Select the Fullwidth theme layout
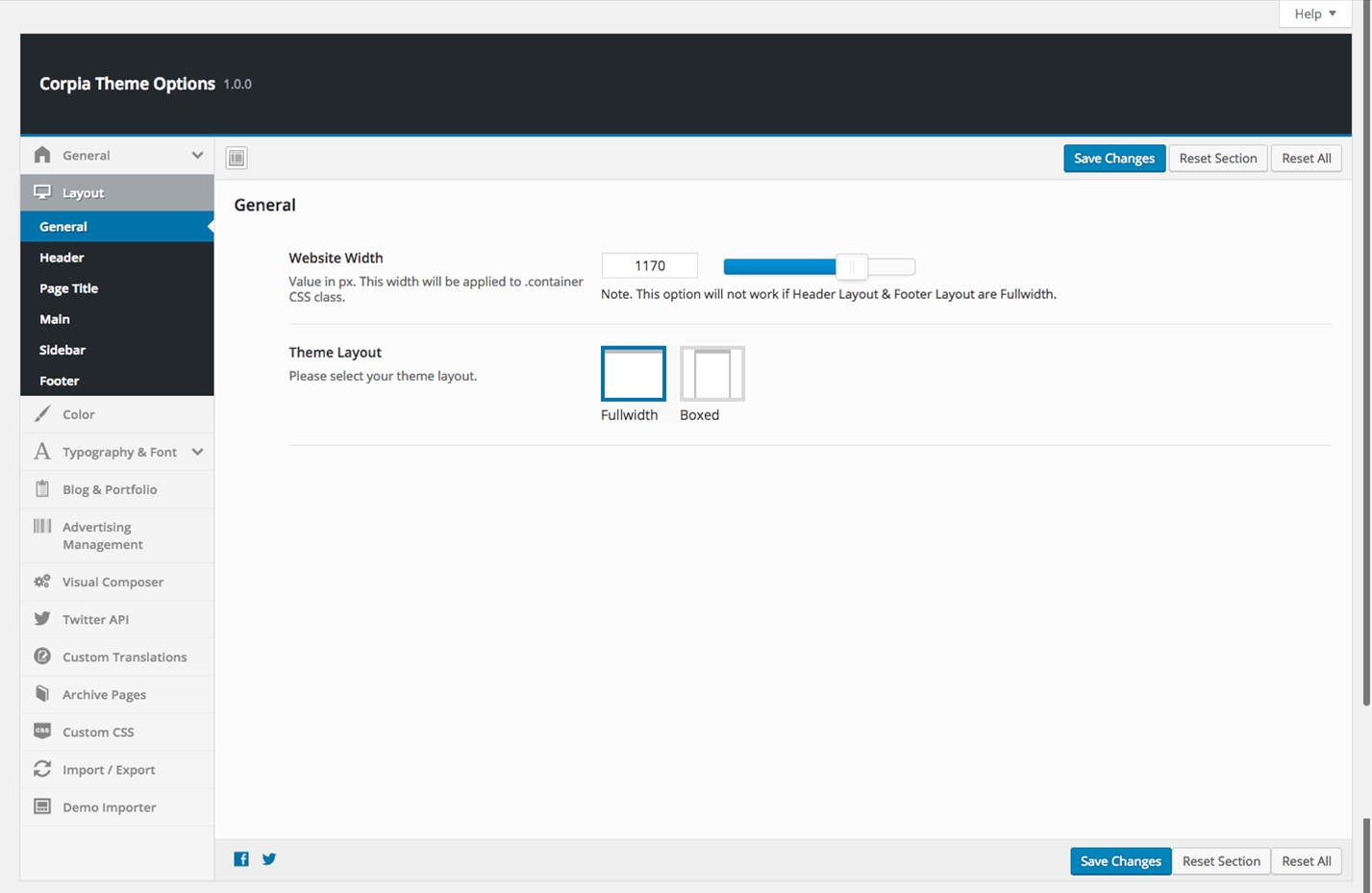 633,374
